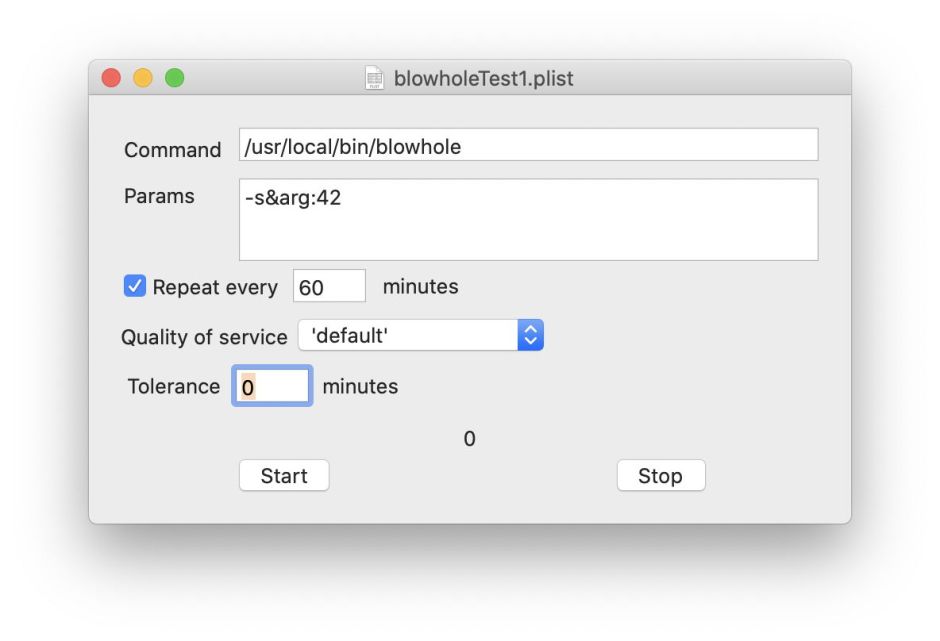Click inside the Params text area
The width and height of the screenshot is (940, 641).
(528, 220)
